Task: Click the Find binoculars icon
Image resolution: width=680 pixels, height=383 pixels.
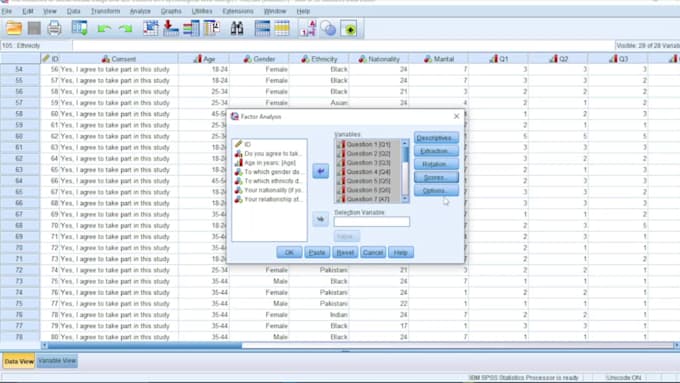Action: (x=237, y=29)
